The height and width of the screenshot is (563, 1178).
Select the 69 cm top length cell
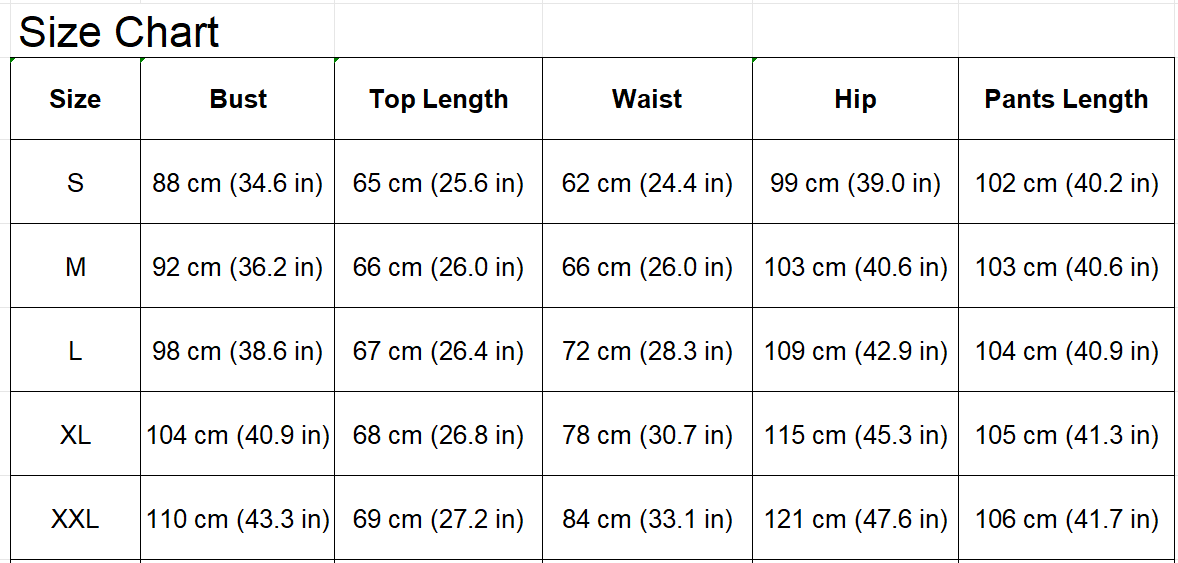click(x=438, y=519)
